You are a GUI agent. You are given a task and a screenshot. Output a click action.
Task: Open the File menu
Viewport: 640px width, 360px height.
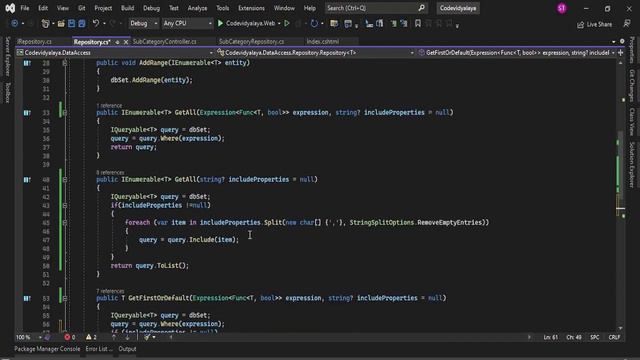point(24,8)
